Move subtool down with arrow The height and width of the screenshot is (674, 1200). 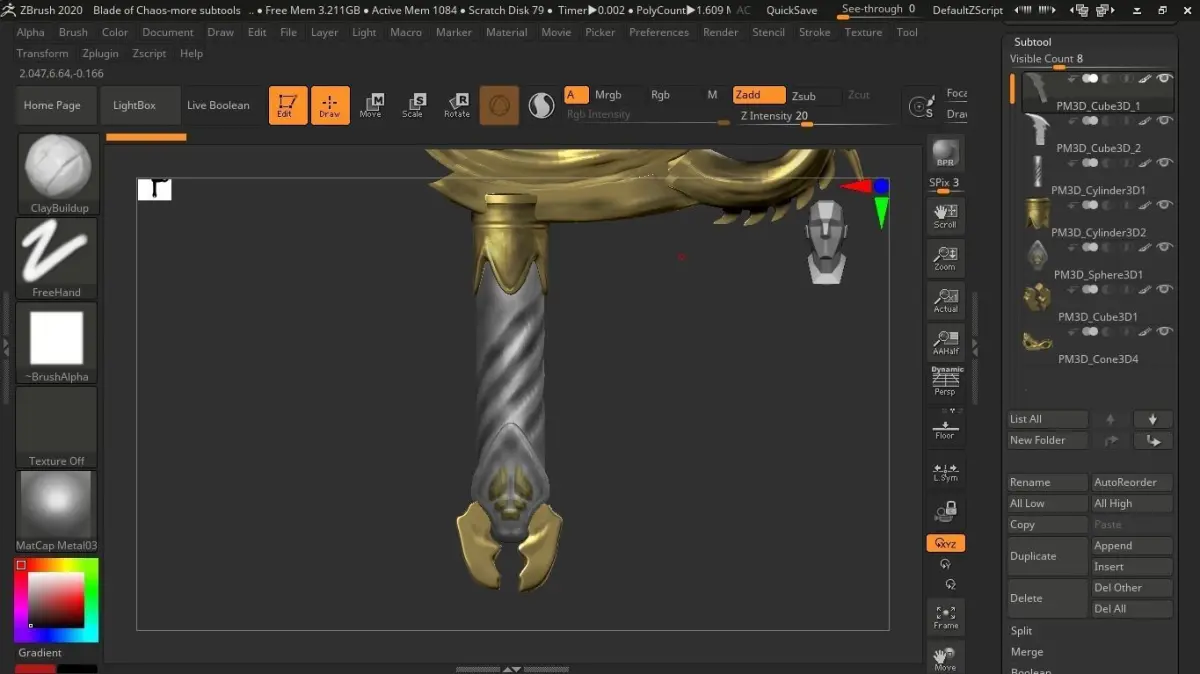(1152, 419)
